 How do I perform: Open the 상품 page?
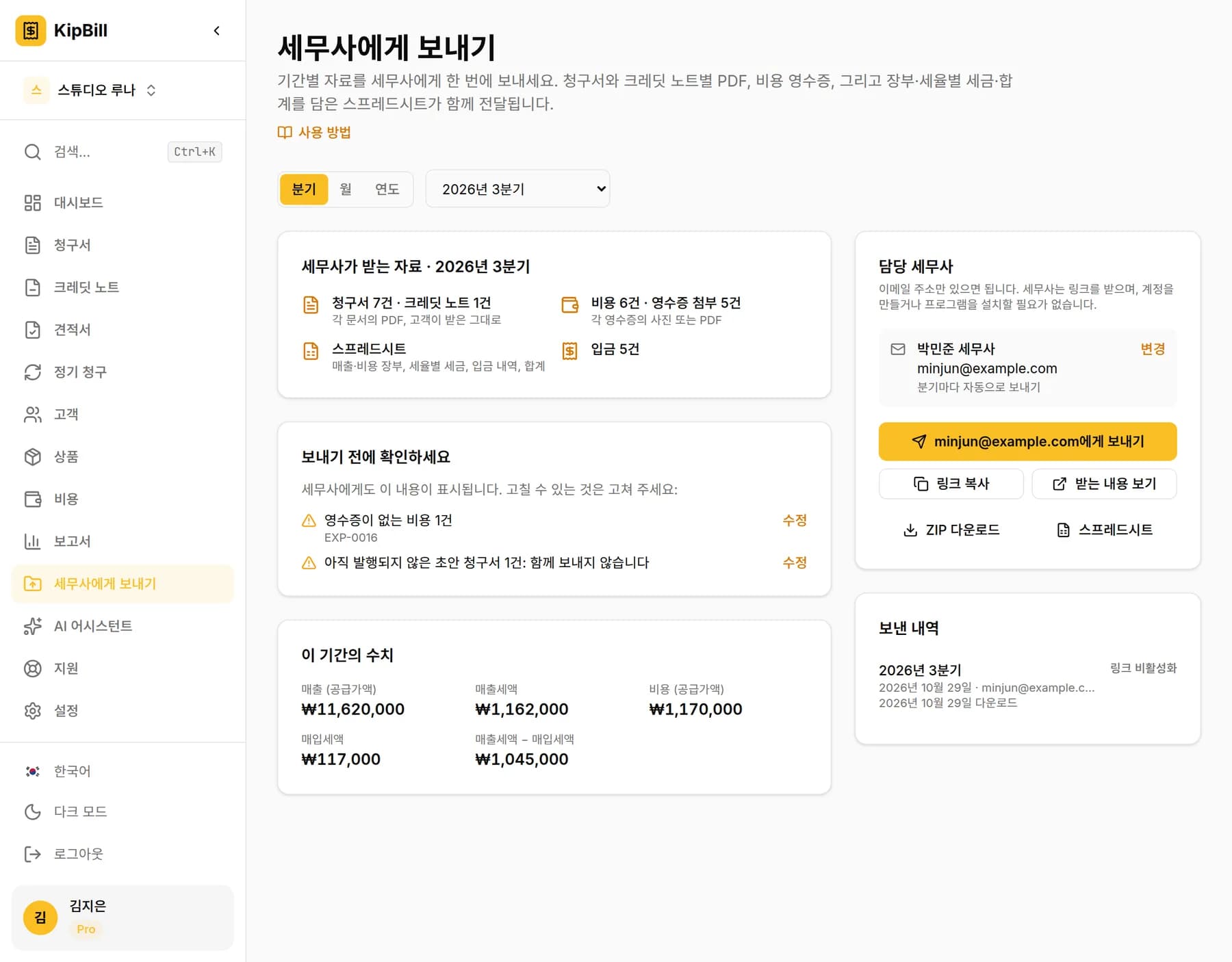pyautogui.click(x=123, y=456)
